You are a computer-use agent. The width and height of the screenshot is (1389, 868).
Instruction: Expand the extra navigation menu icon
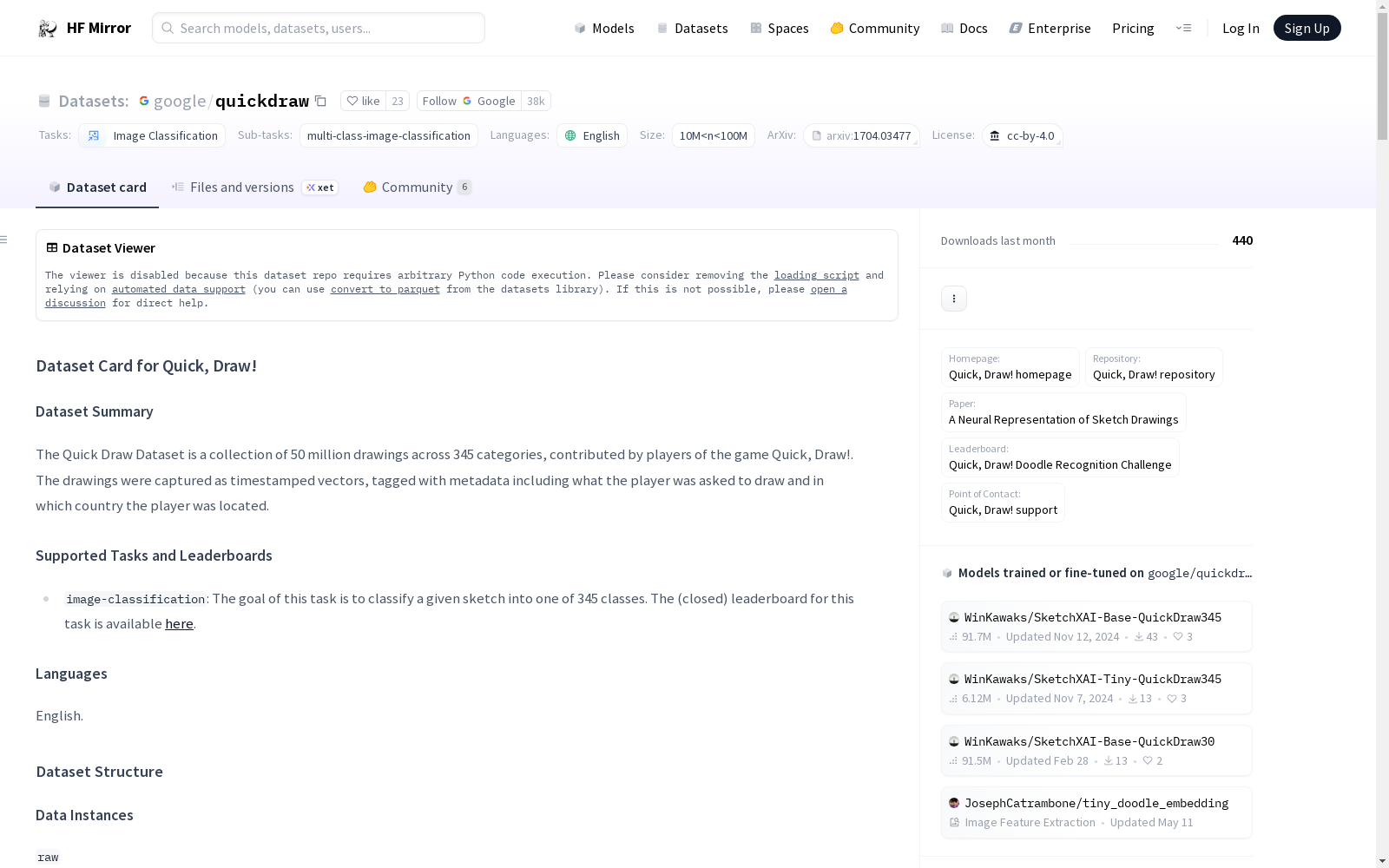tap(1183, 29)
